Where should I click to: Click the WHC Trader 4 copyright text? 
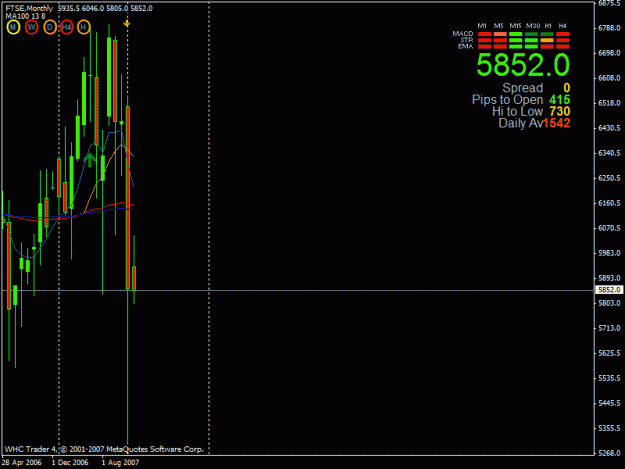[x=104, y=449]
